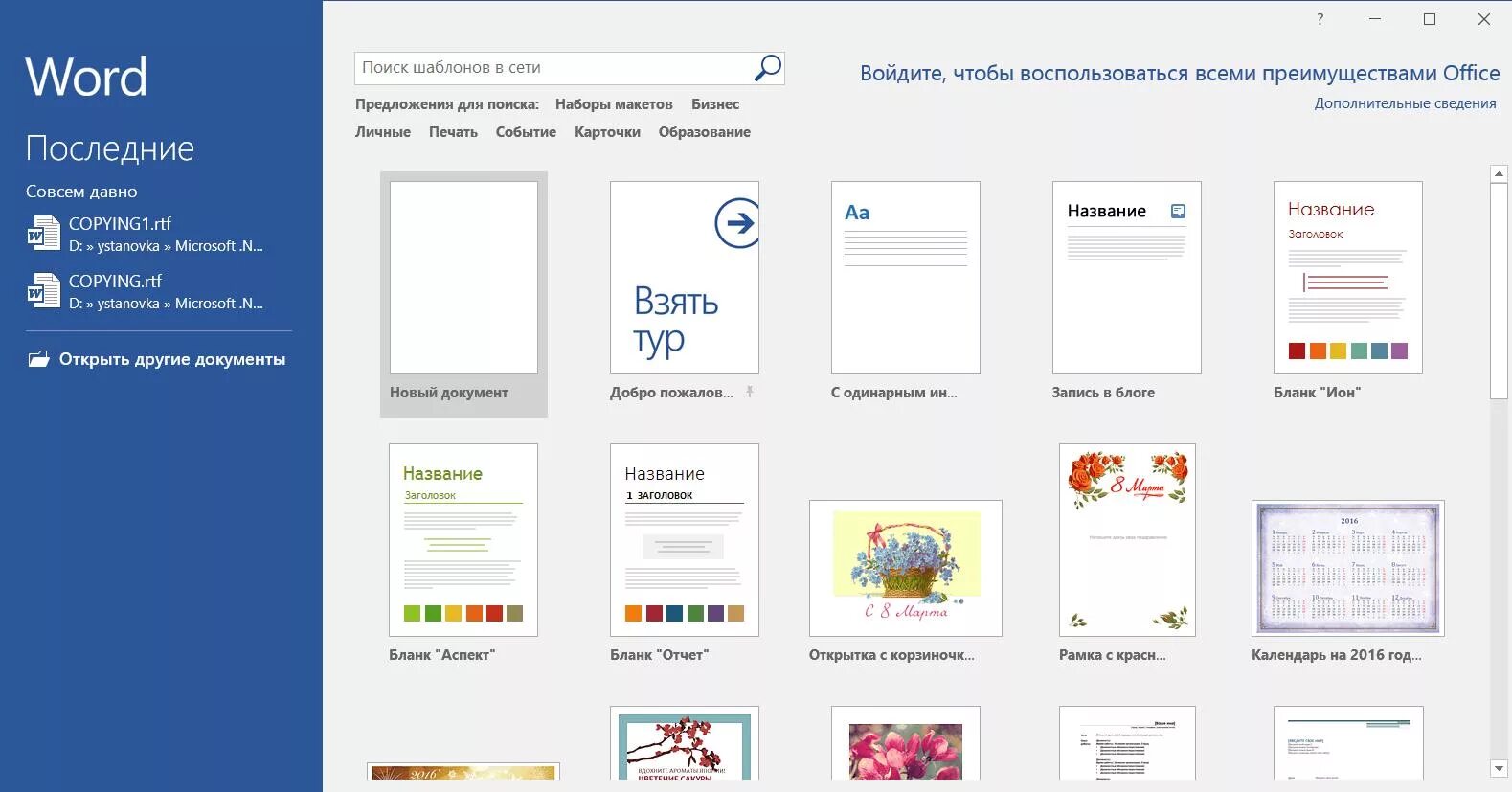Select suggested search 'Наборы макетов'
This screenshot has height=792, width=1512.
tap(614, 104)
